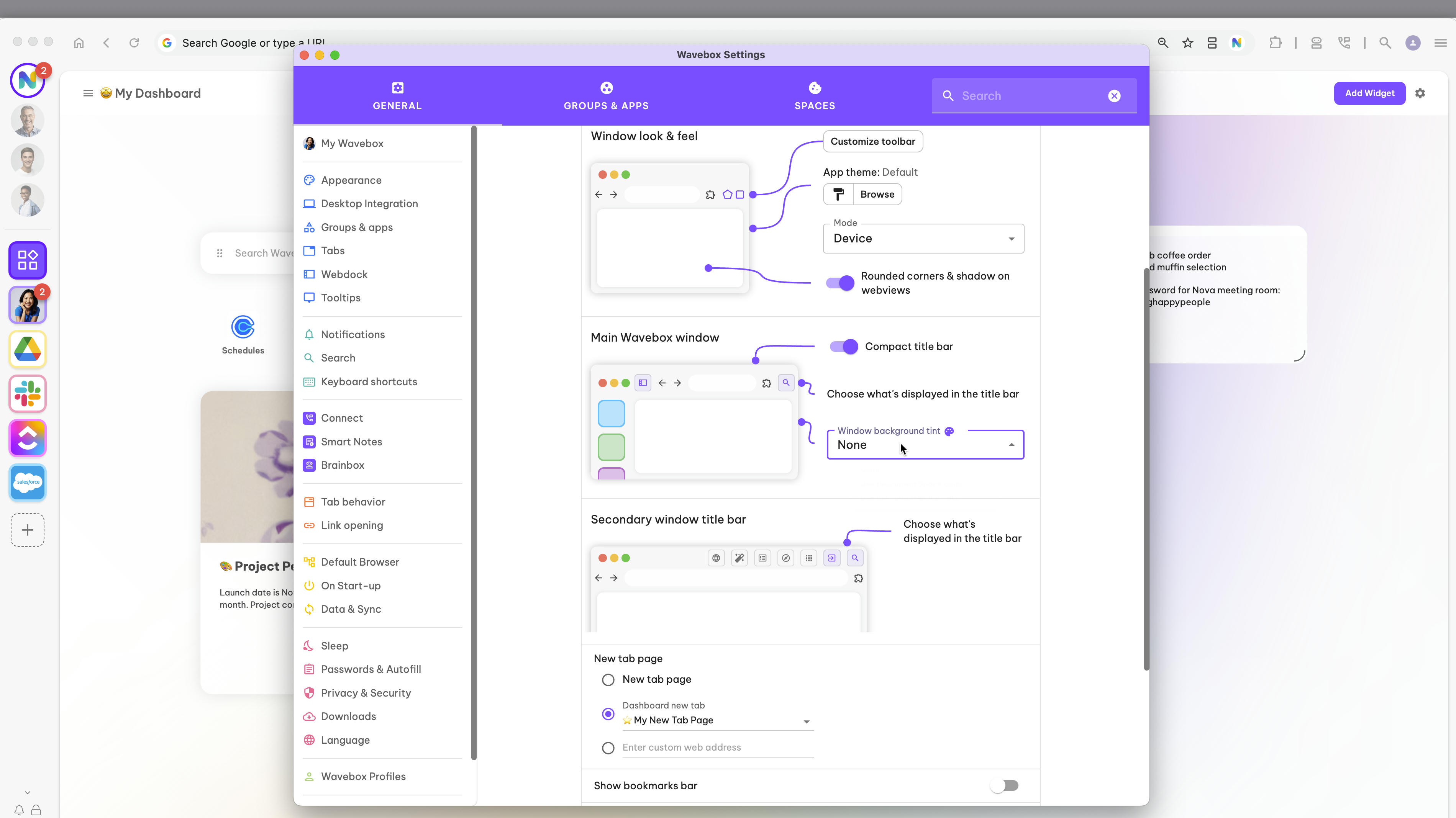Screen dimensions: 1456x818
Task: Click the lock icon at sidebar bottom
Action: [x=36, y=810]
